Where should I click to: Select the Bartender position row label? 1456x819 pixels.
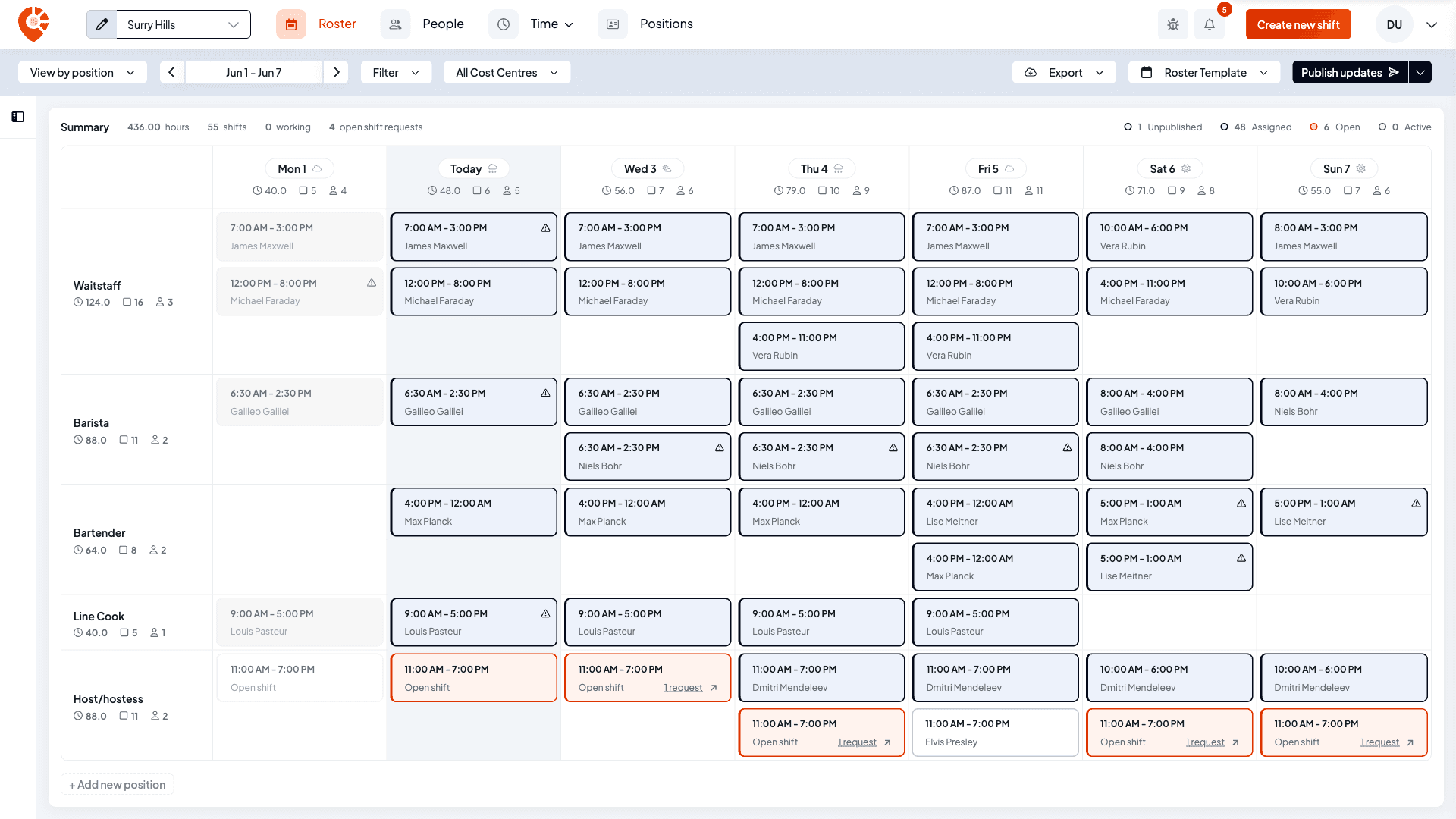(99, 533)
